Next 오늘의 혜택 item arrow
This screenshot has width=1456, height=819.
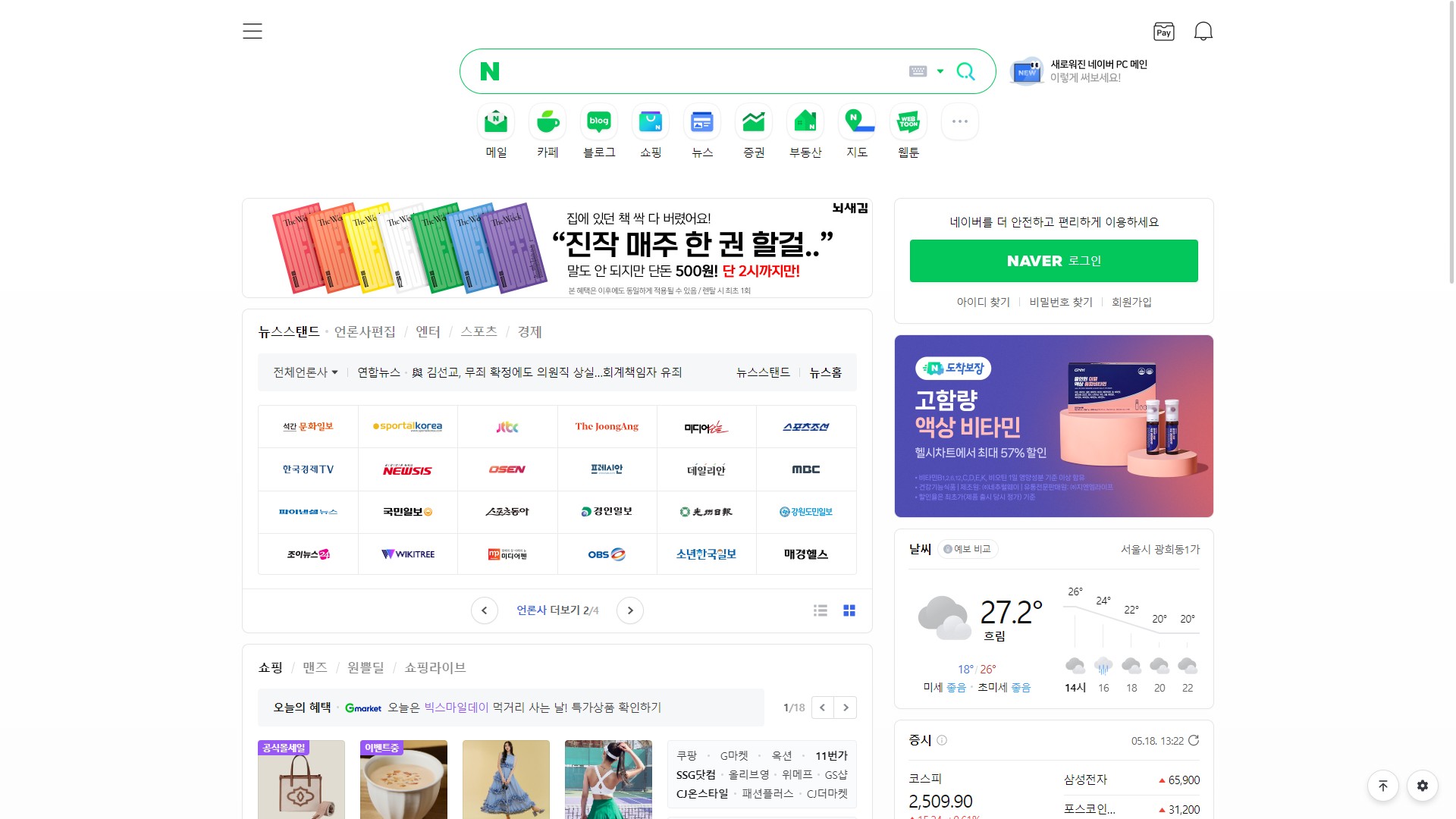tap(846, 708)
